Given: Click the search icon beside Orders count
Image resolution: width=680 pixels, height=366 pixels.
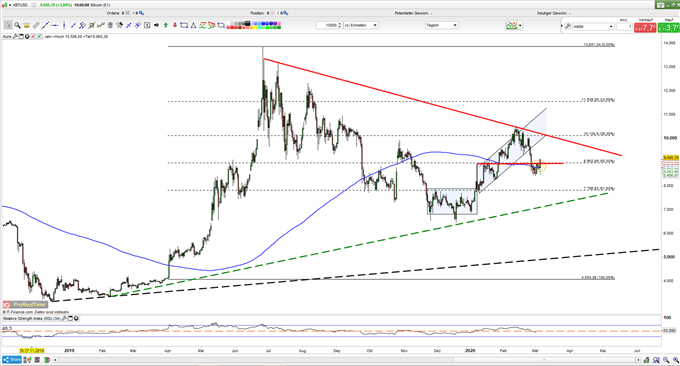Looking at the screenshot, I should tap(141, 13).
